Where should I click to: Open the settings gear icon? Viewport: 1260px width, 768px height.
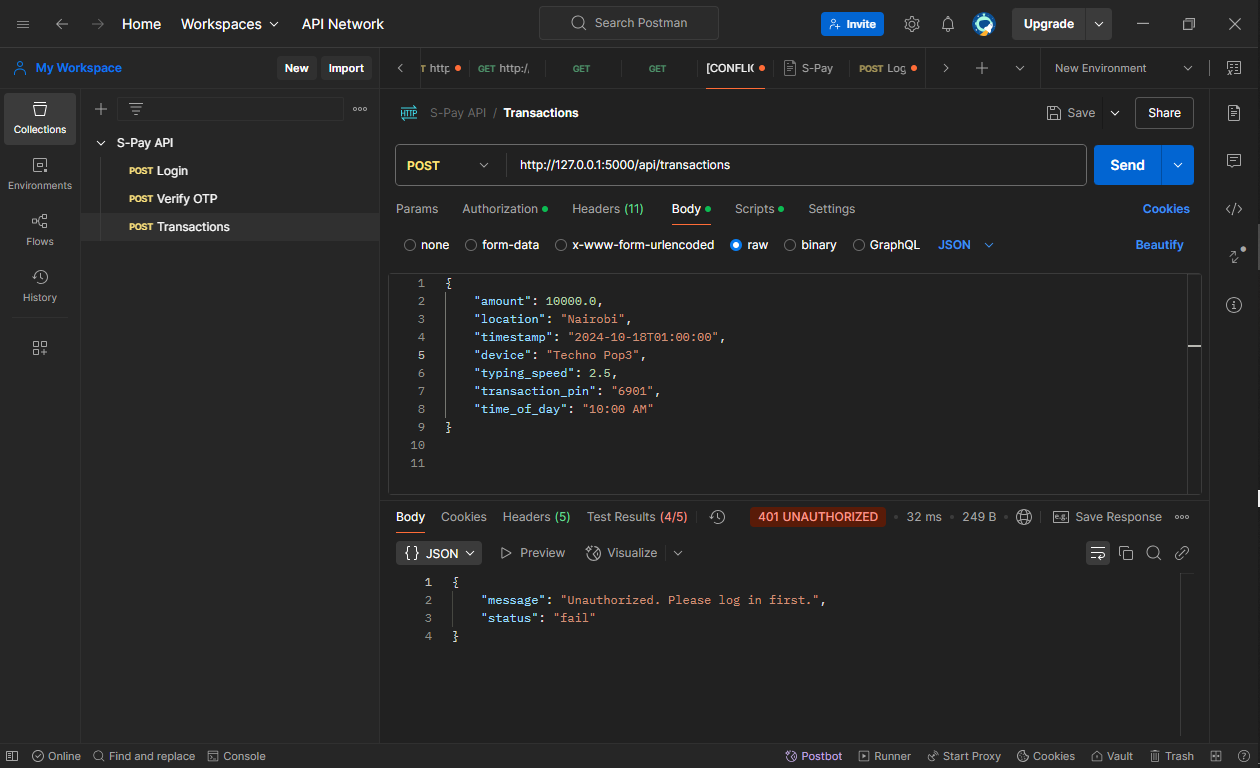pos(912,24)
